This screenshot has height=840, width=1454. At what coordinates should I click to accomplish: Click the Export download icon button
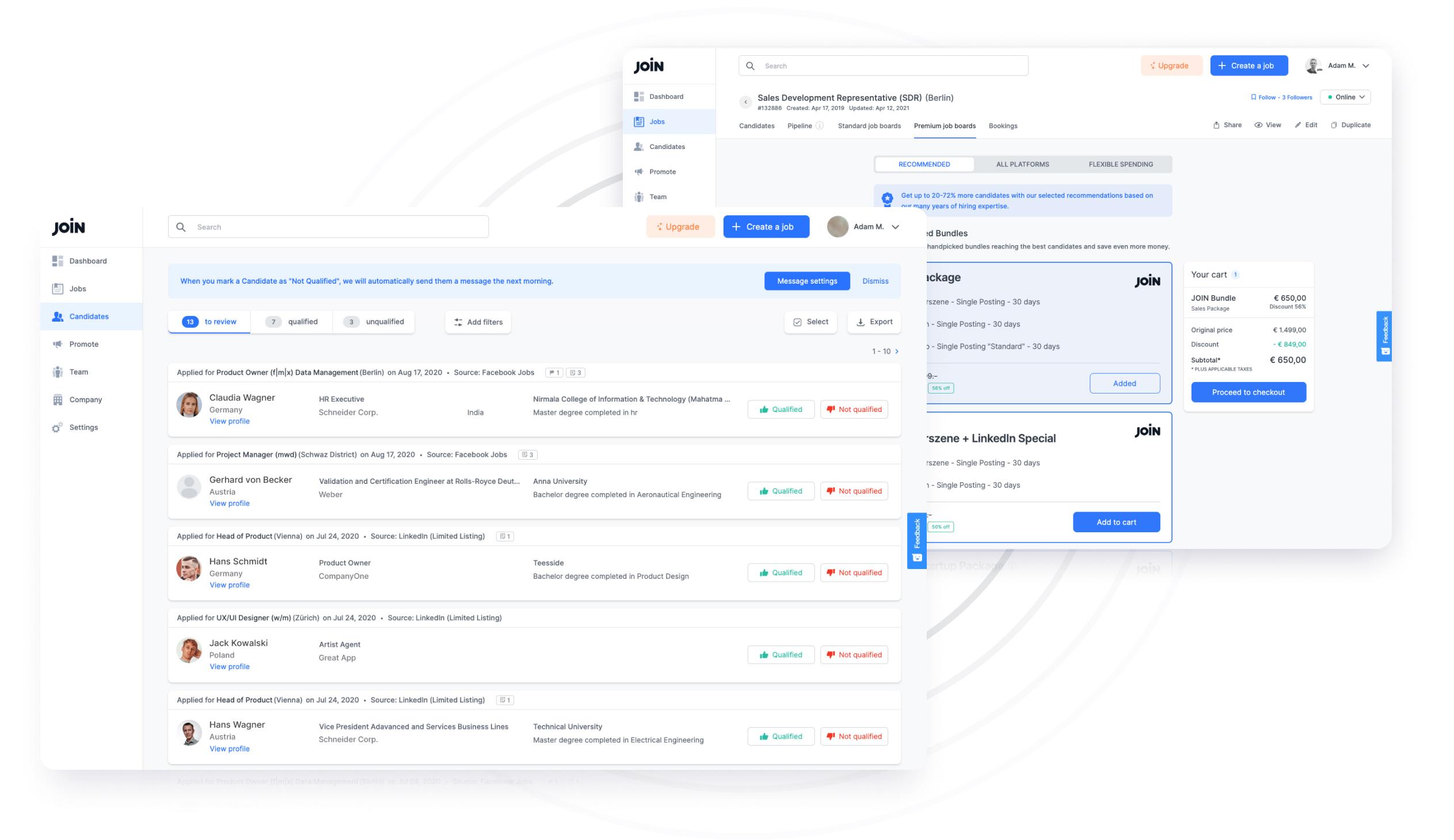874,322
